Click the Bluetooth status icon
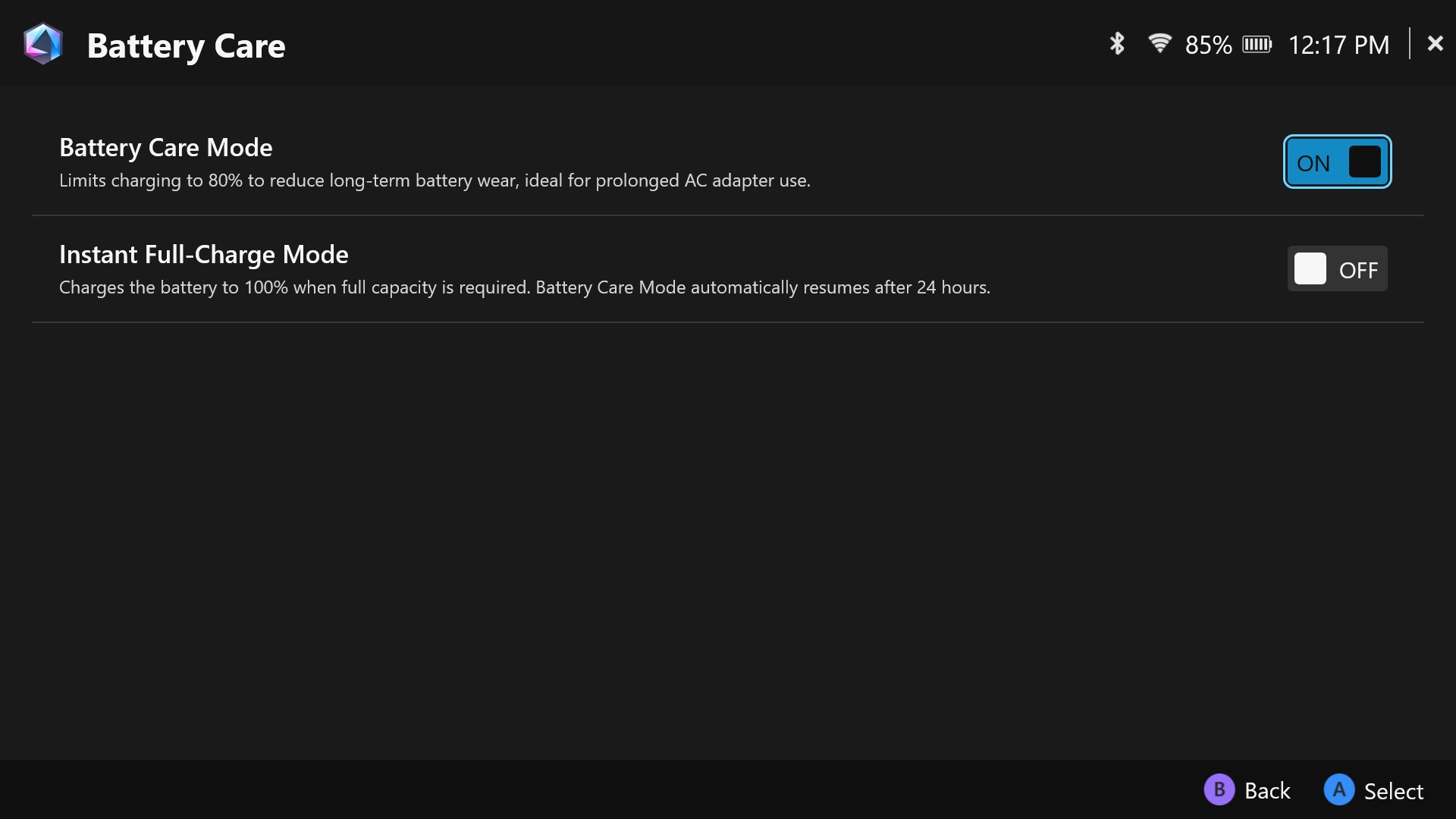Image resolution: width=1456 pixels, height=819 pixels. [x=1116, y=44]
